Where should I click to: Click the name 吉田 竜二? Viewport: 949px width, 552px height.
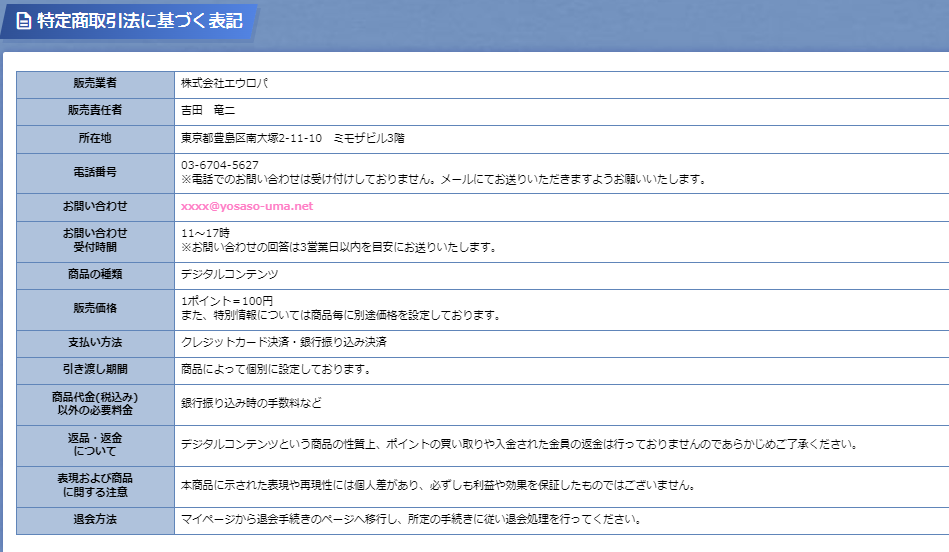(208, 110)
